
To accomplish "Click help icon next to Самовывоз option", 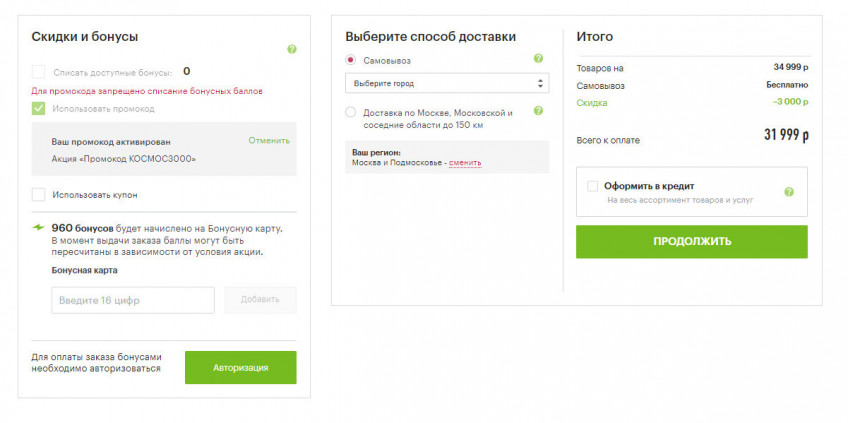I will click(538, 60).
